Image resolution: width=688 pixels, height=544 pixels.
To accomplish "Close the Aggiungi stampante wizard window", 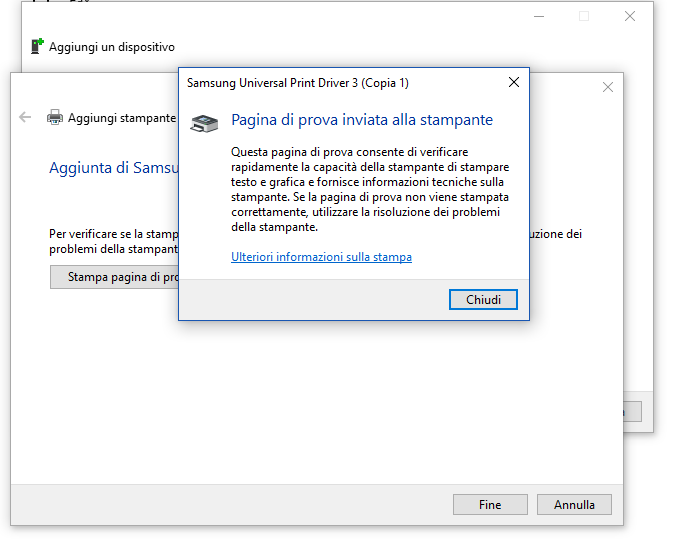I will [607, 88].
